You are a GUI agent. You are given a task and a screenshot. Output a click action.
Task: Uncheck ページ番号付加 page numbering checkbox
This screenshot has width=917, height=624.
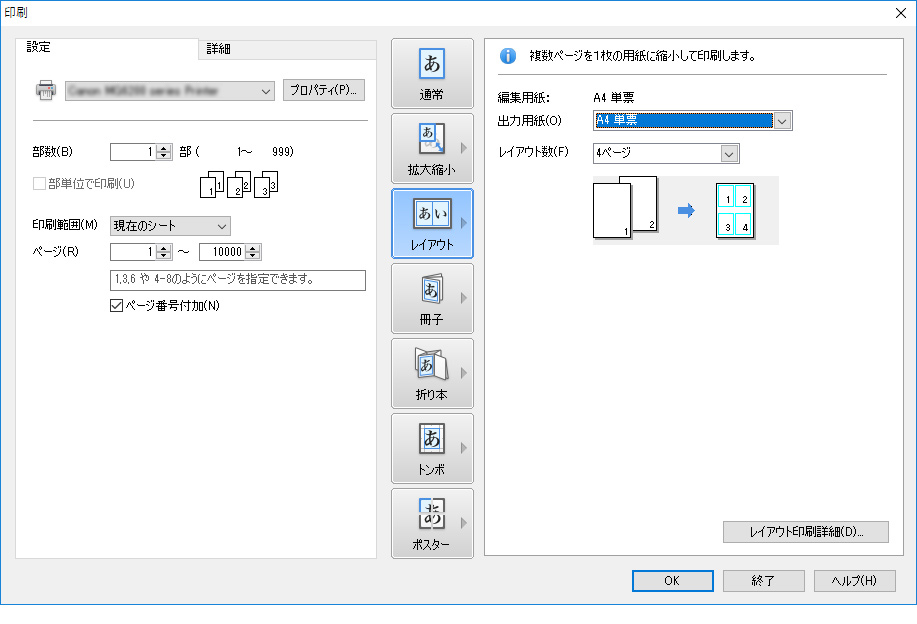[x=114, y=306]
